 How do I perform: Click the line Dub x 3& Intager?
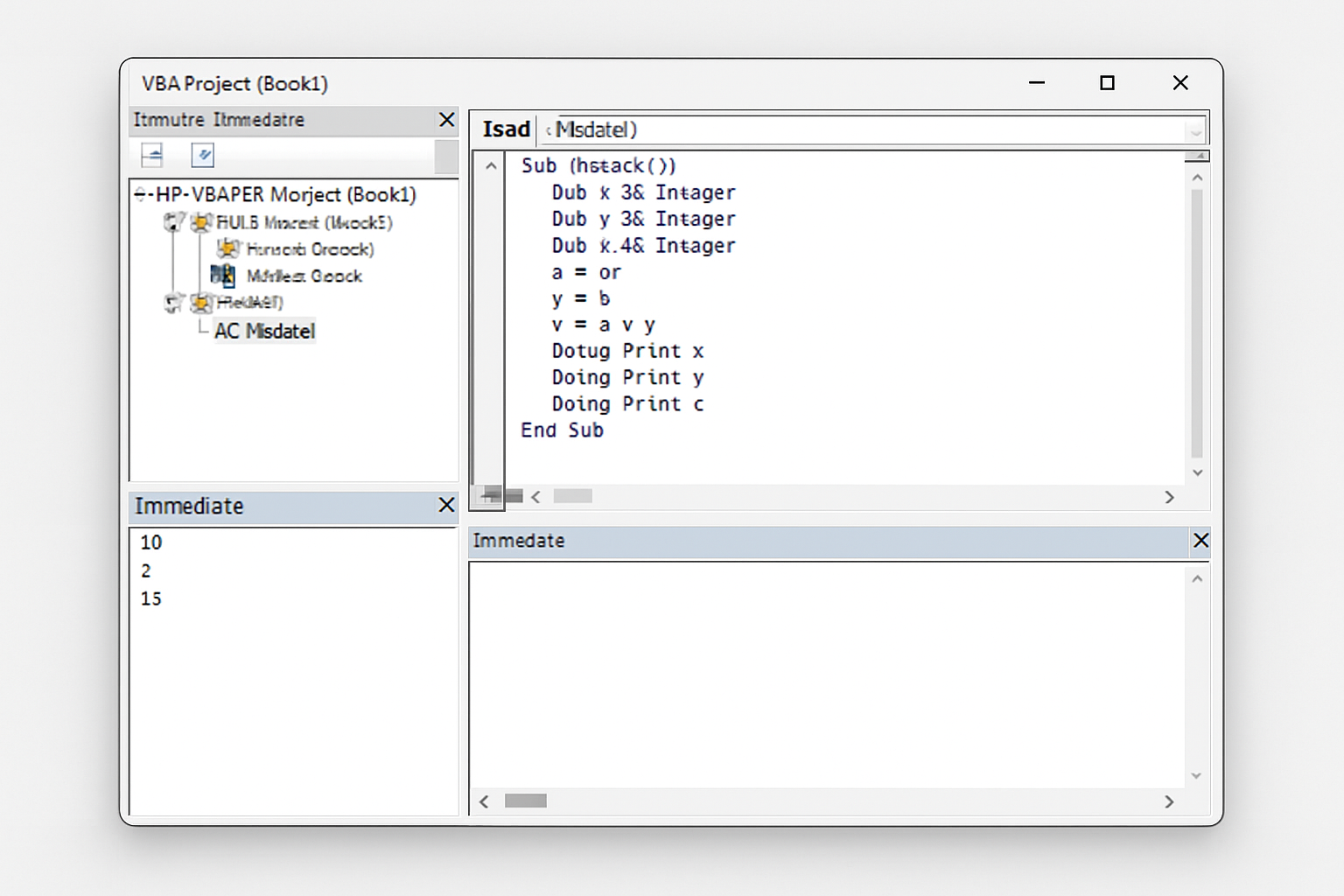pyautogui.click(x=644, y=192)
